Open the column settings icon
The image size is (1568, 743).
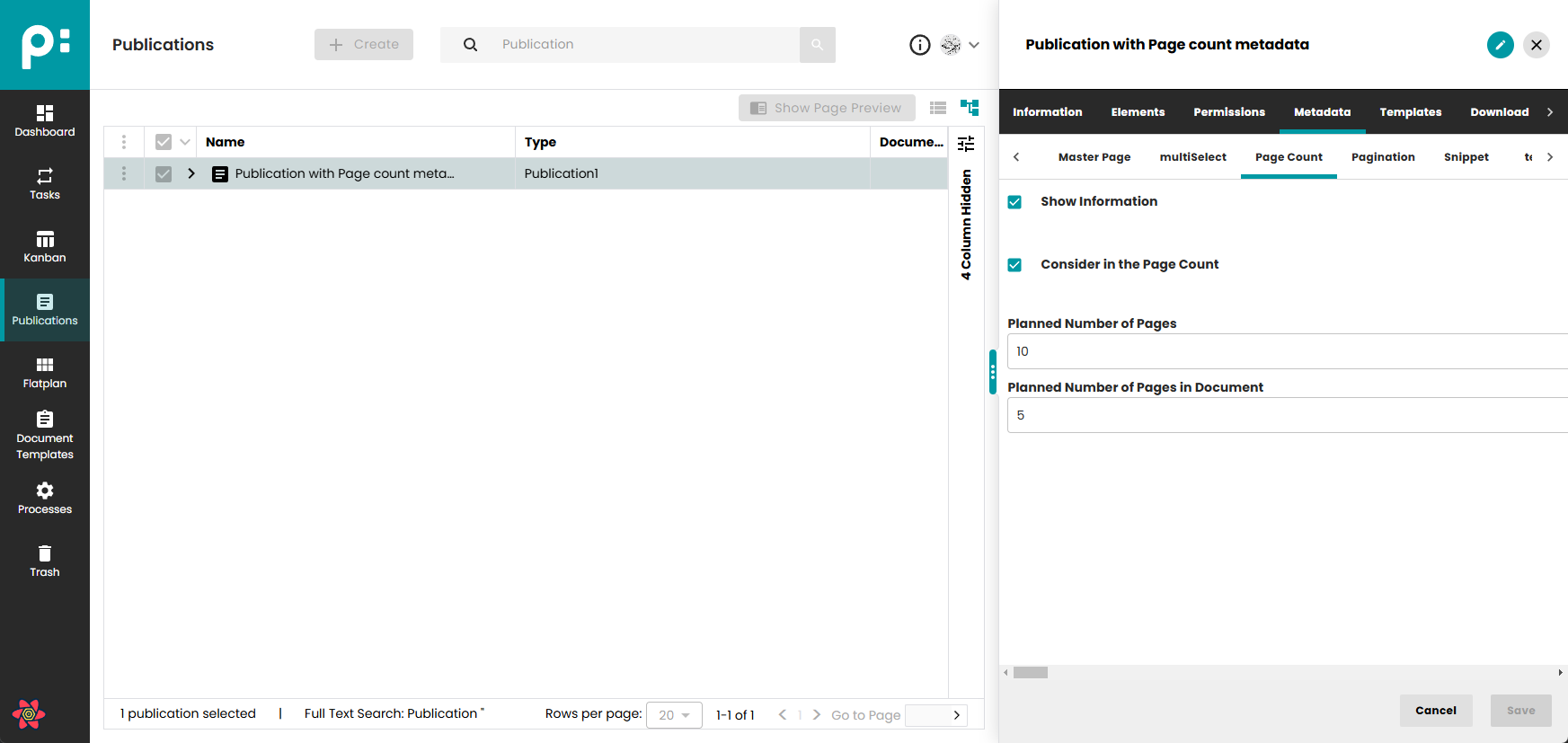pos(966,144)
